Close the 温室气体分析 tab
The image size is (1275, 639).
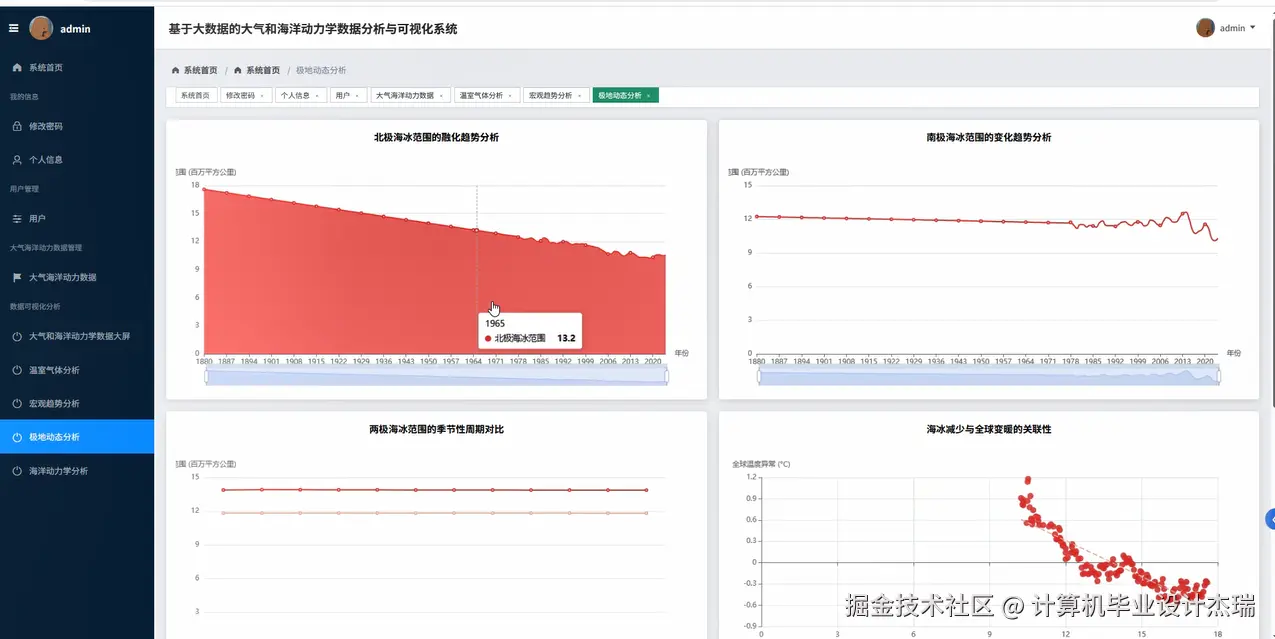pyautogui.click(x=510, y=96)
